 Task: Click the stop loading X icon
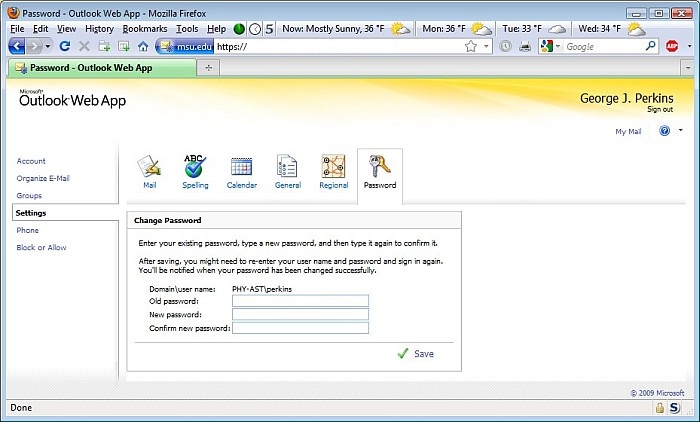84,46
